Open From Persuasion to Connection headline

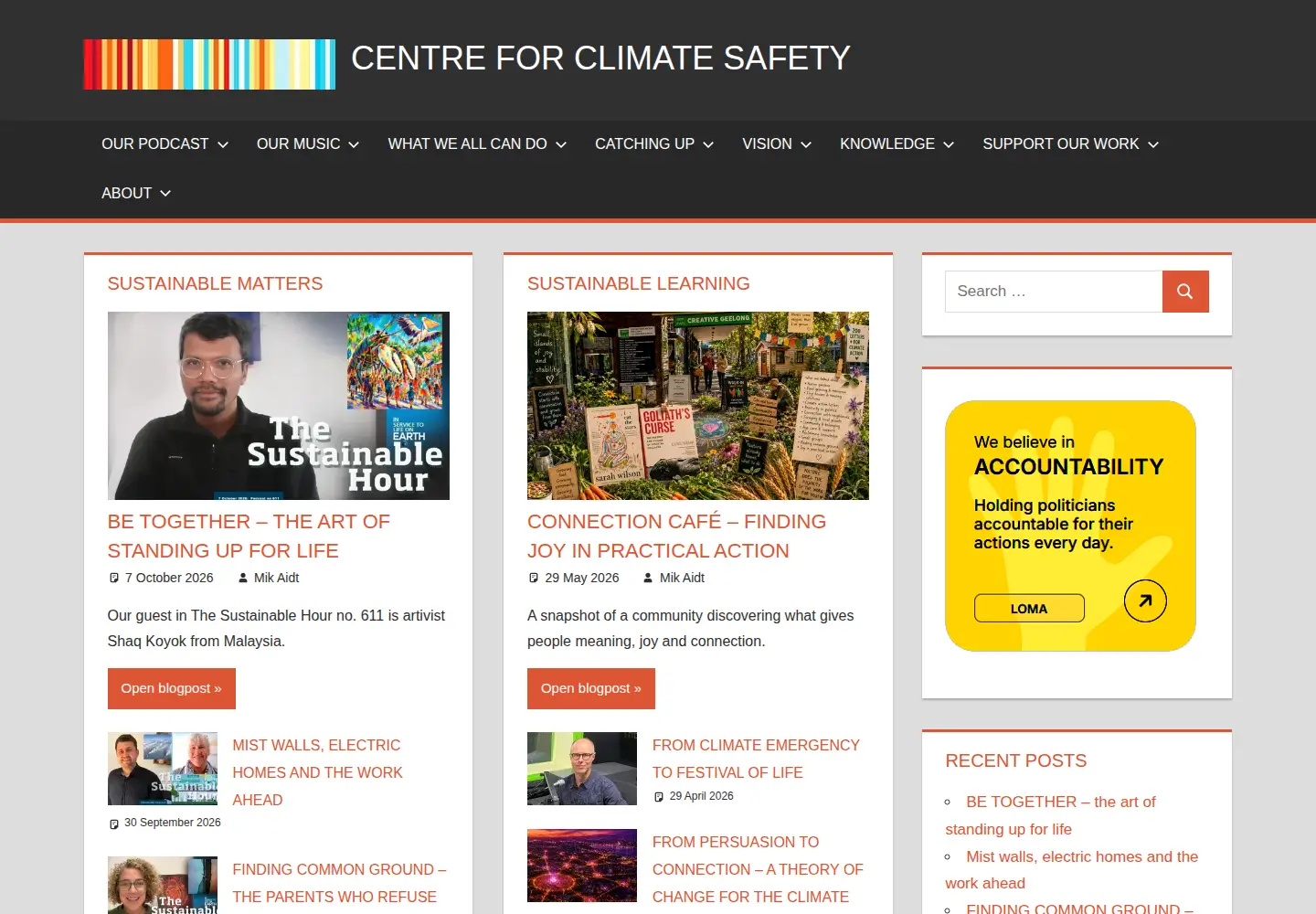coord(758,869)
